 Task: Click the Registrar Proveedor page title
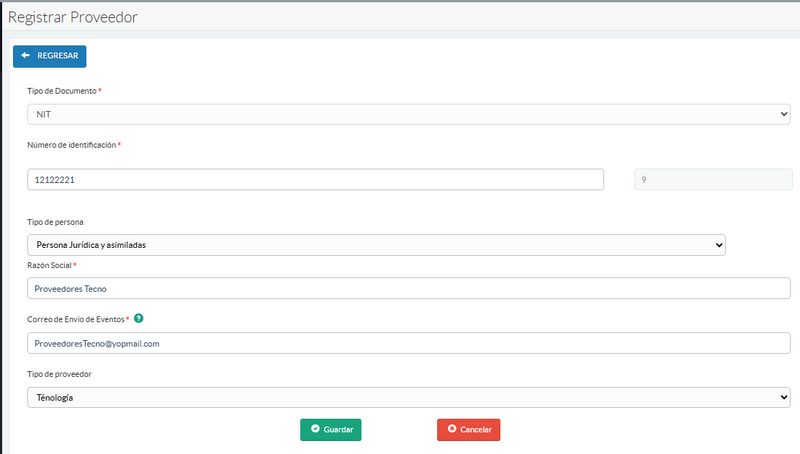73,18
